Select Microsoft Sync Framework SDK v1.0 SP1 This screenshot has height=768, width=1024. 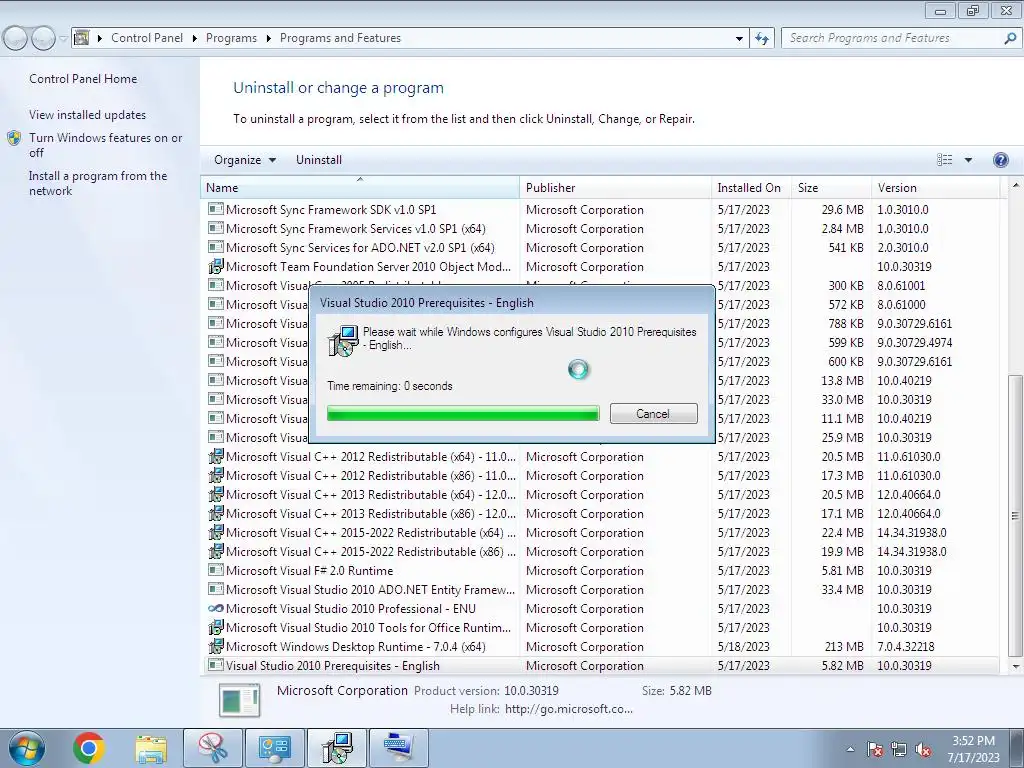[600, 210]
